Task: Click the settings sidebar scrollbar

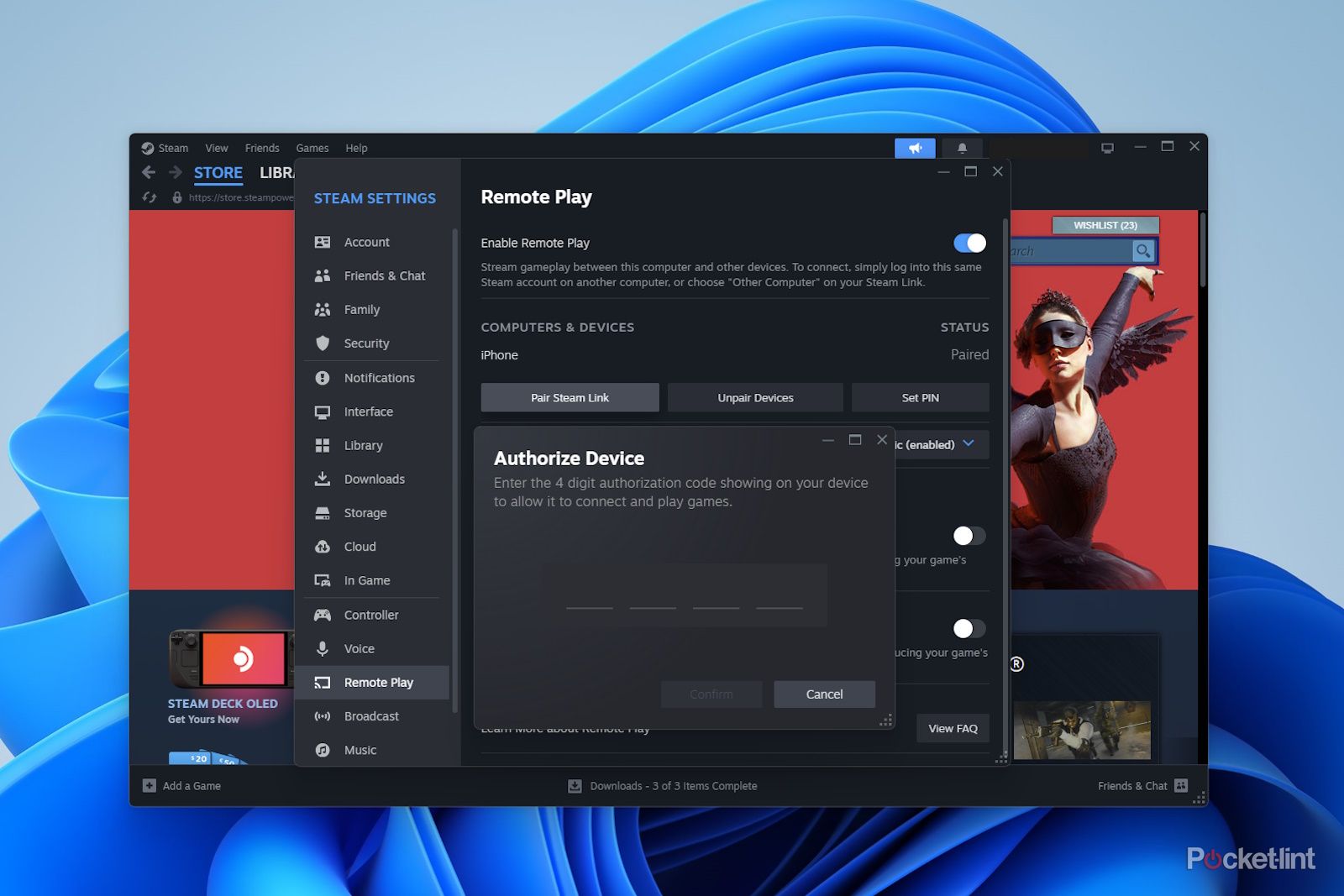Action: point(454,470)
